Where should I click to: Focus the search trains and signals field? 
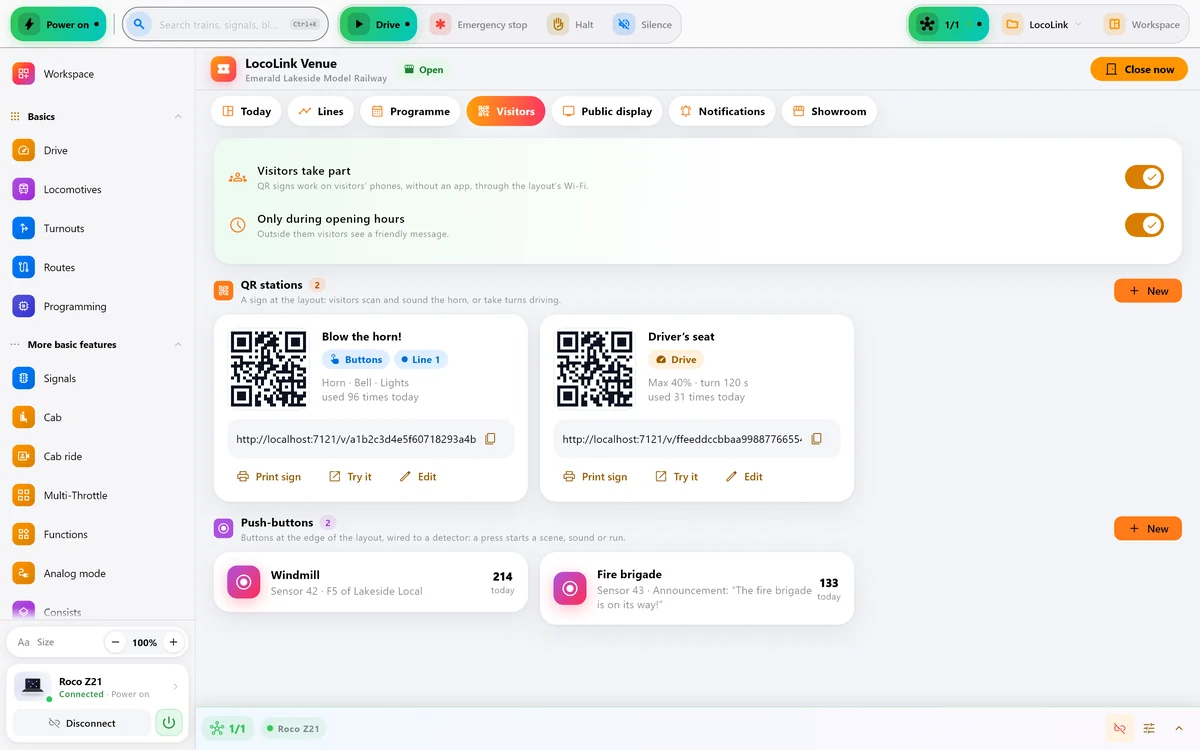coord(225,24)
